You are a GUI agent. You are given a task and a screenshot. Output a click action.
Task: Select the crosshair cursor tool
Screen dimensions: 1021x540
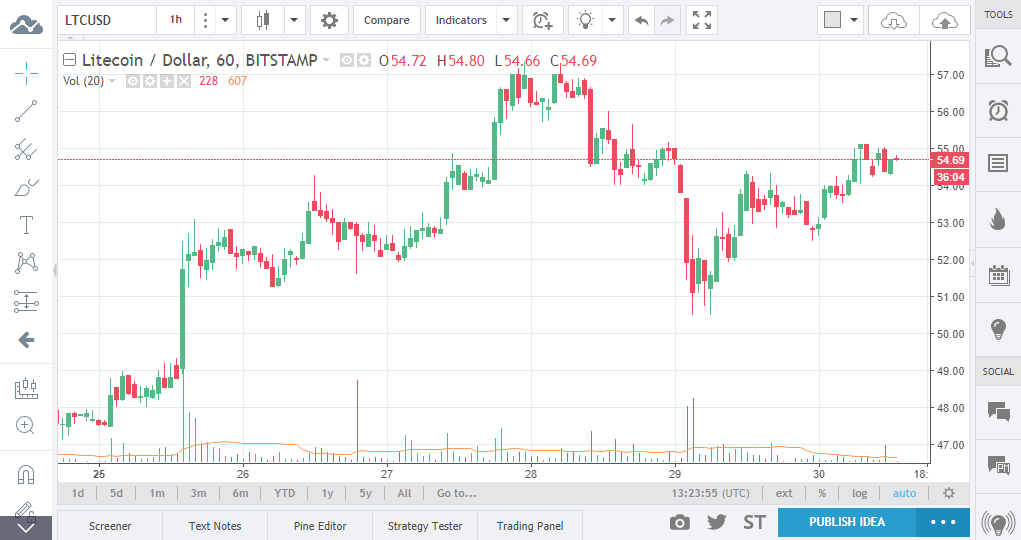(x=26, y=73)
